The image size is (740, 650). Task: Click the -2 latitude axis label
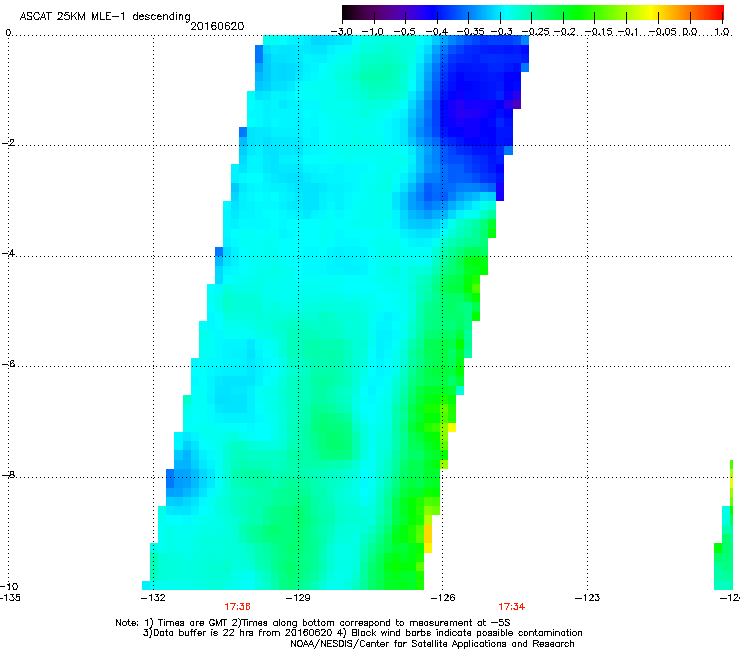click(x=8, y=143)
